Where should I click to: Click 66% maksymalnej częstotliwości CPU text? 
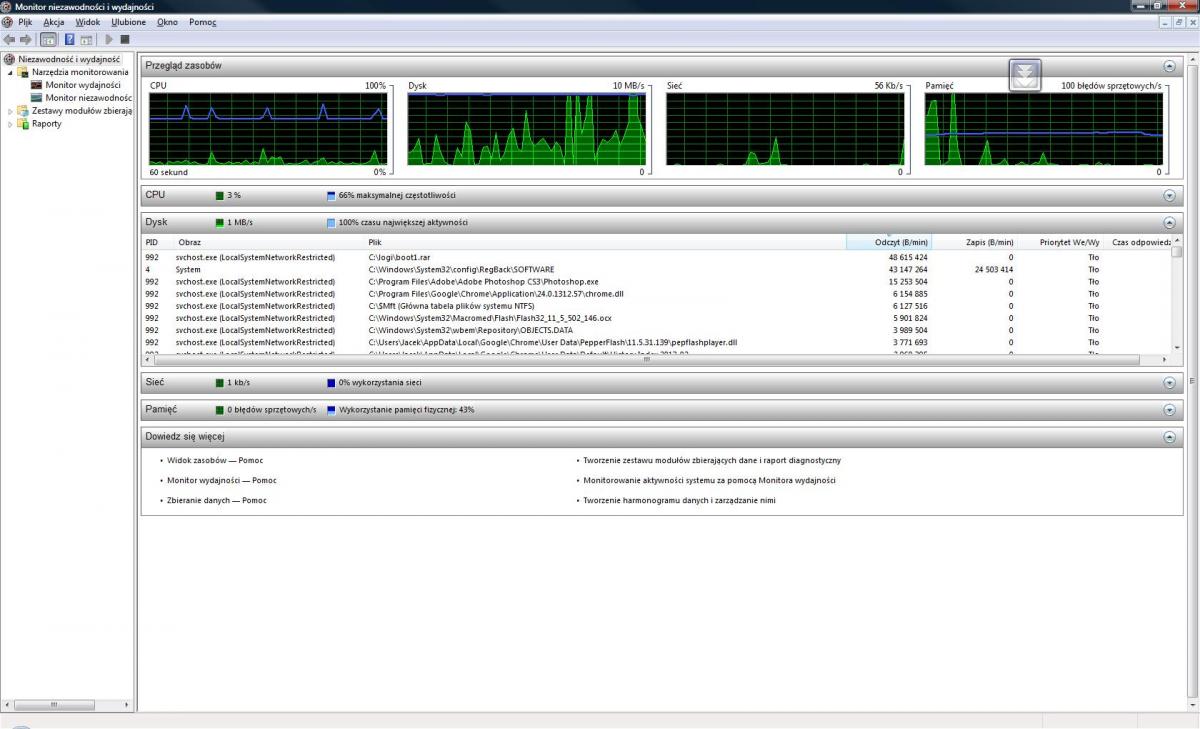point(397,196)
